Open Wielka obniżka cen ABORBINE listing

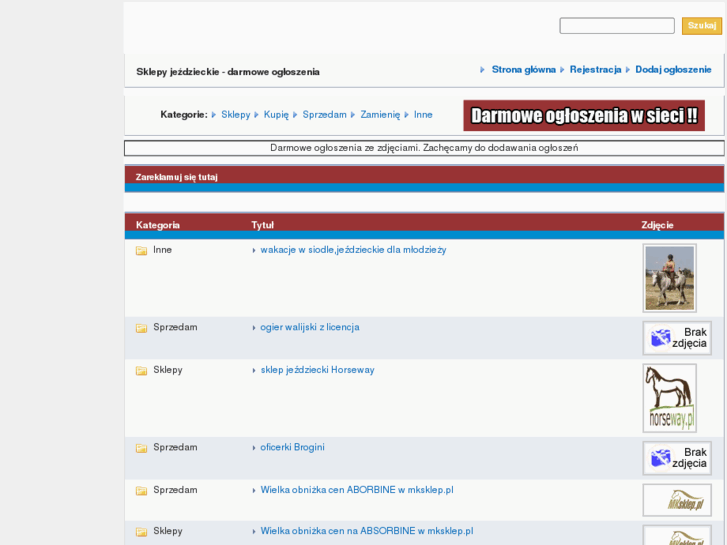point(357,490)
